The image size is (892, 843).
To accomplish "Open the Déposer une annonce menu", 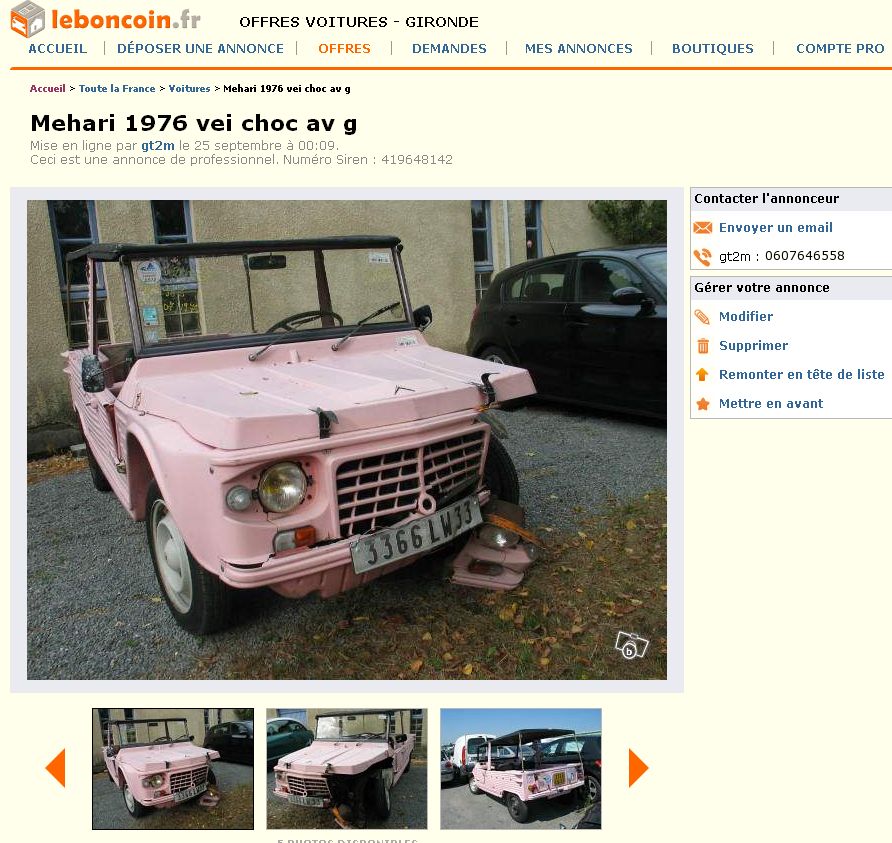I will (x=200, y=49).
